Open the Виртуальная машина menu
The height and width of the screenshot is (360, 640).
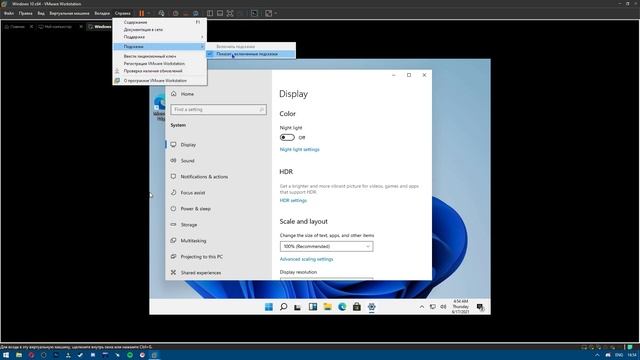tap(69, 13)
